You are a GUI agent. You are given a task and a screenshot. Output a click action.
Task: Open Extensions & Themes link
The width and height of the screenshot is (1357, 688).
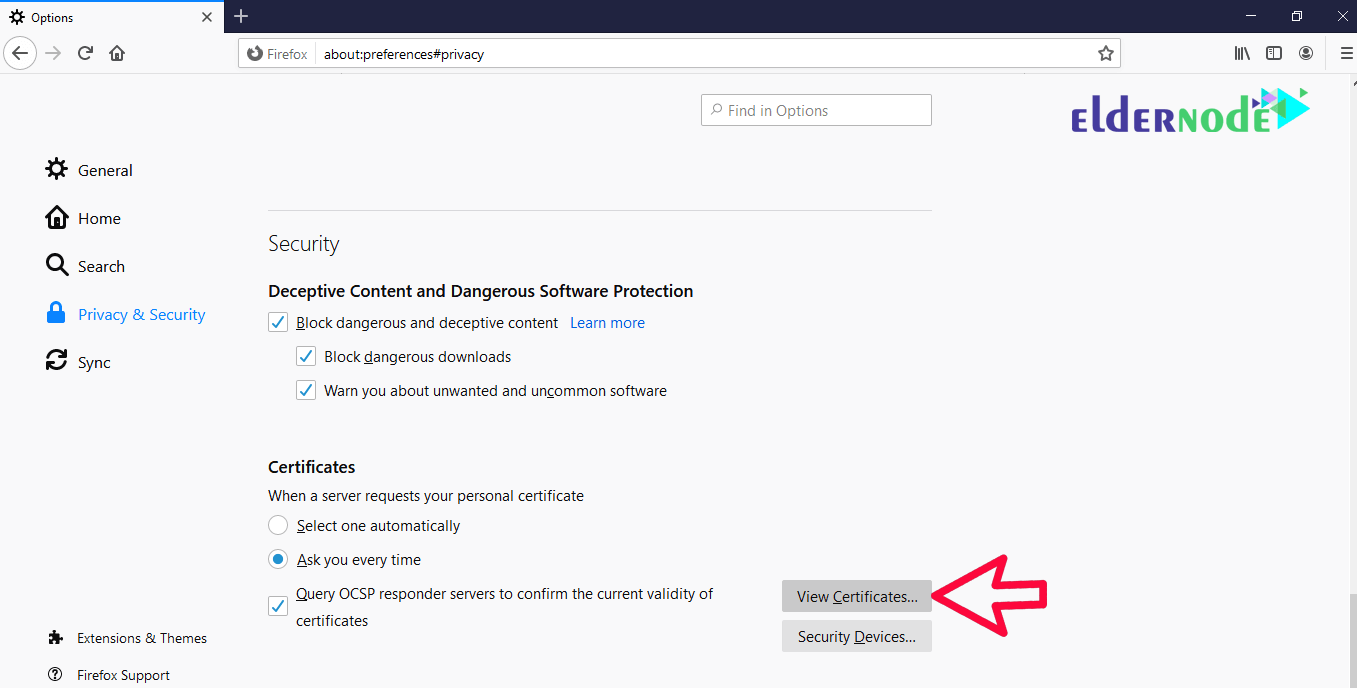[142, 638]
